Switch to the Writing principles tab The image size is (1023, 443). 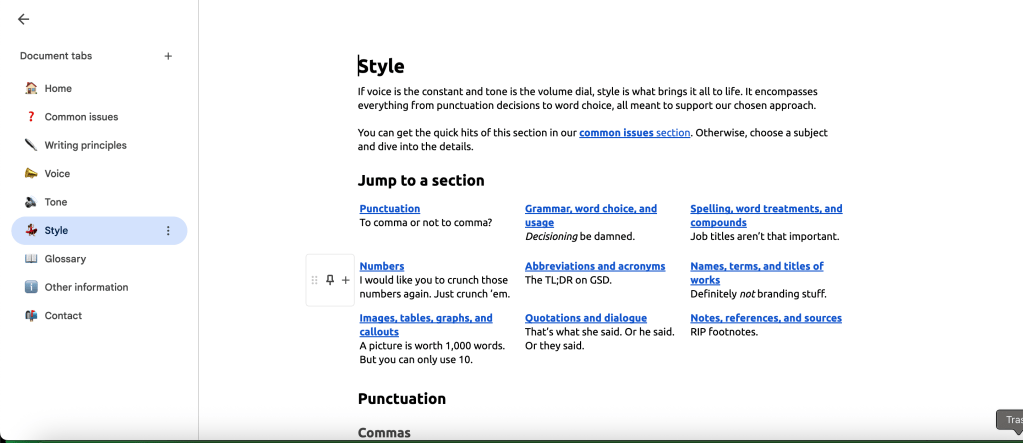pos(85,145)
